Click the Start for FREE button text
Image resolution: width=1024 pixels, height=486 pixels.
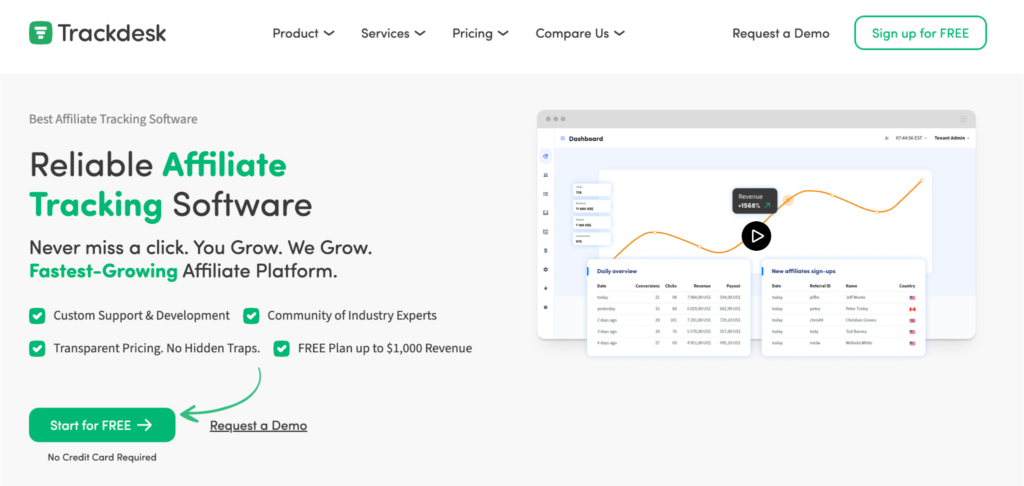pos(91,425)
